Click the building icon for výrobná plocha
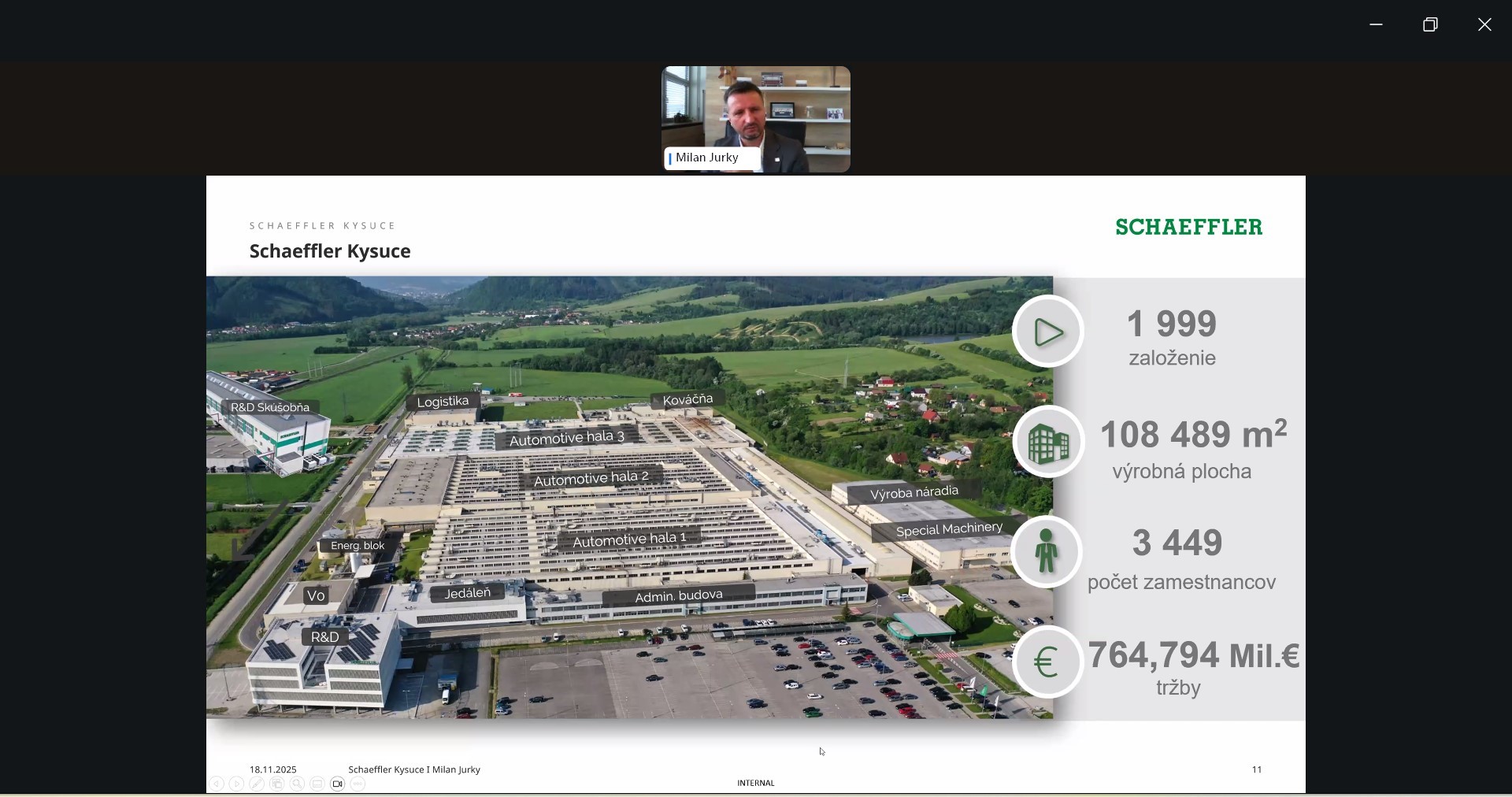 1048,443
